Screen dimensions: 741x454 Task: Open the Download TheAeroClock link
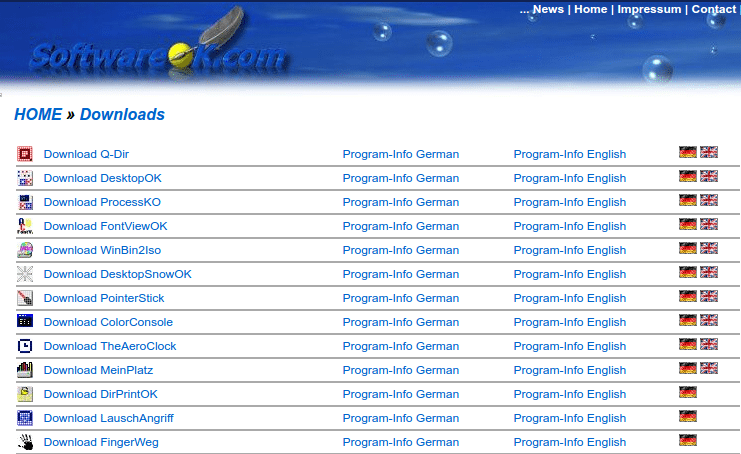pyautogui.click(x=110, y=346)
